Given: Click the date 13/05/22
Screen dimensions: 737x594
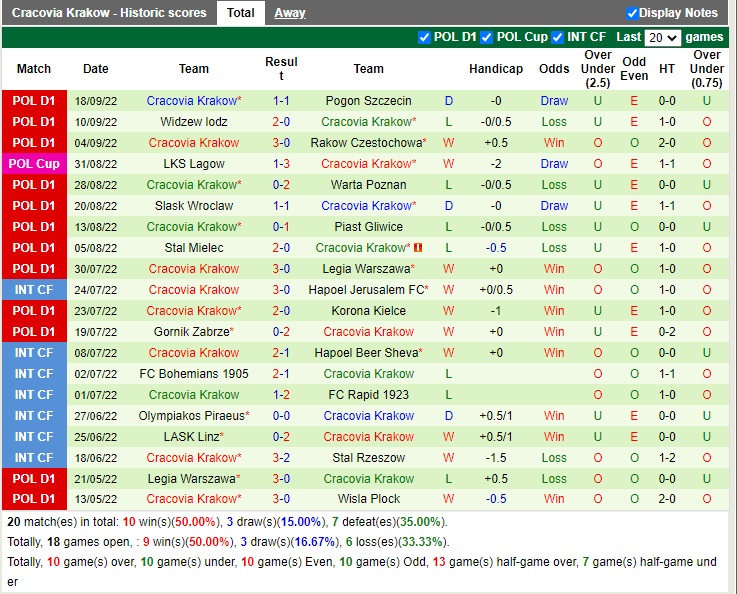Looking at the screenshot, I should 95,499.
